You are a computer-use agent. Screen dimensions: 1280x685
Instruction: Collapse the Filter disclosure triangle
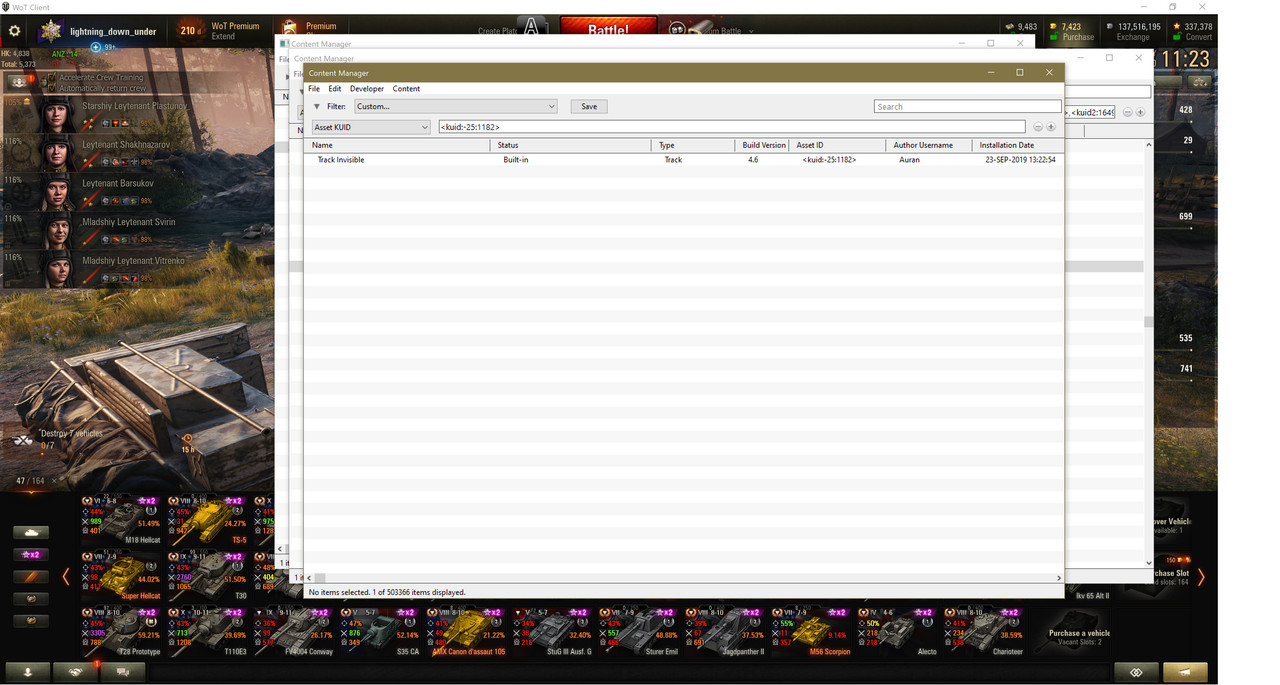pos(317,106)
